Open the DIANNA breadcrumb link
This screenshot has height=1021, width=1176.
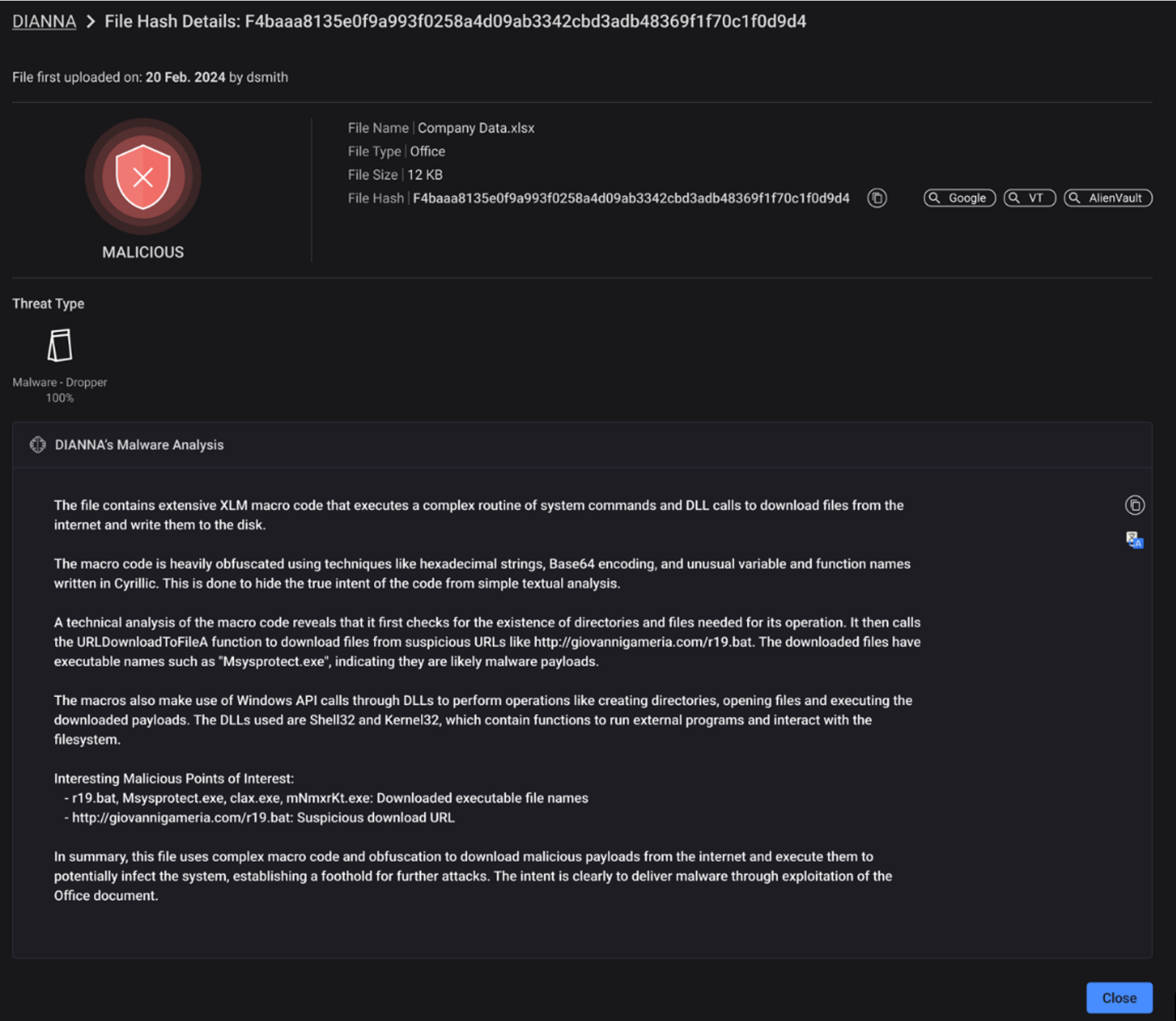tap(44, 21)
